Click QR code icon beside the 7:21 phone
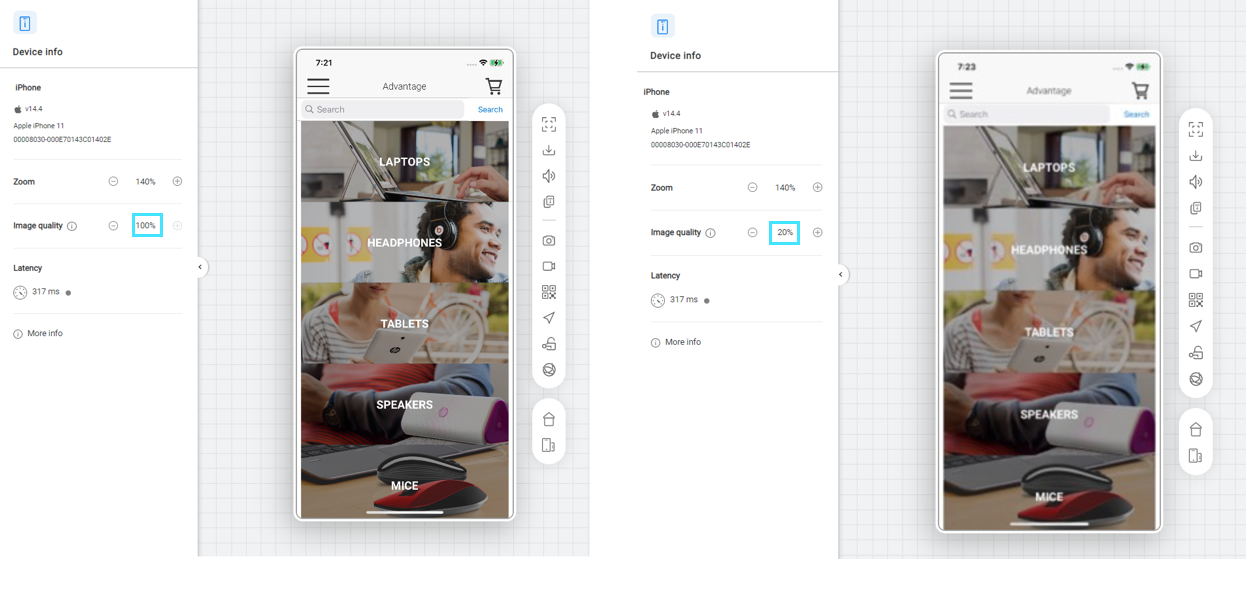1248x596 pixels. (549, 292)
